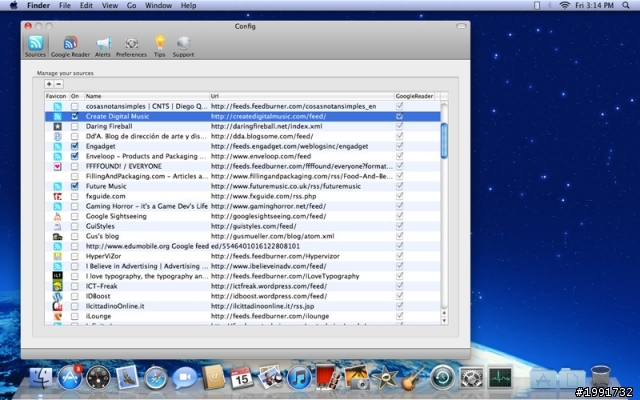Image resolution: width=640 pixels, height=400 pixels.
Task: Open the Edit menu
Action: click(86, 5)
